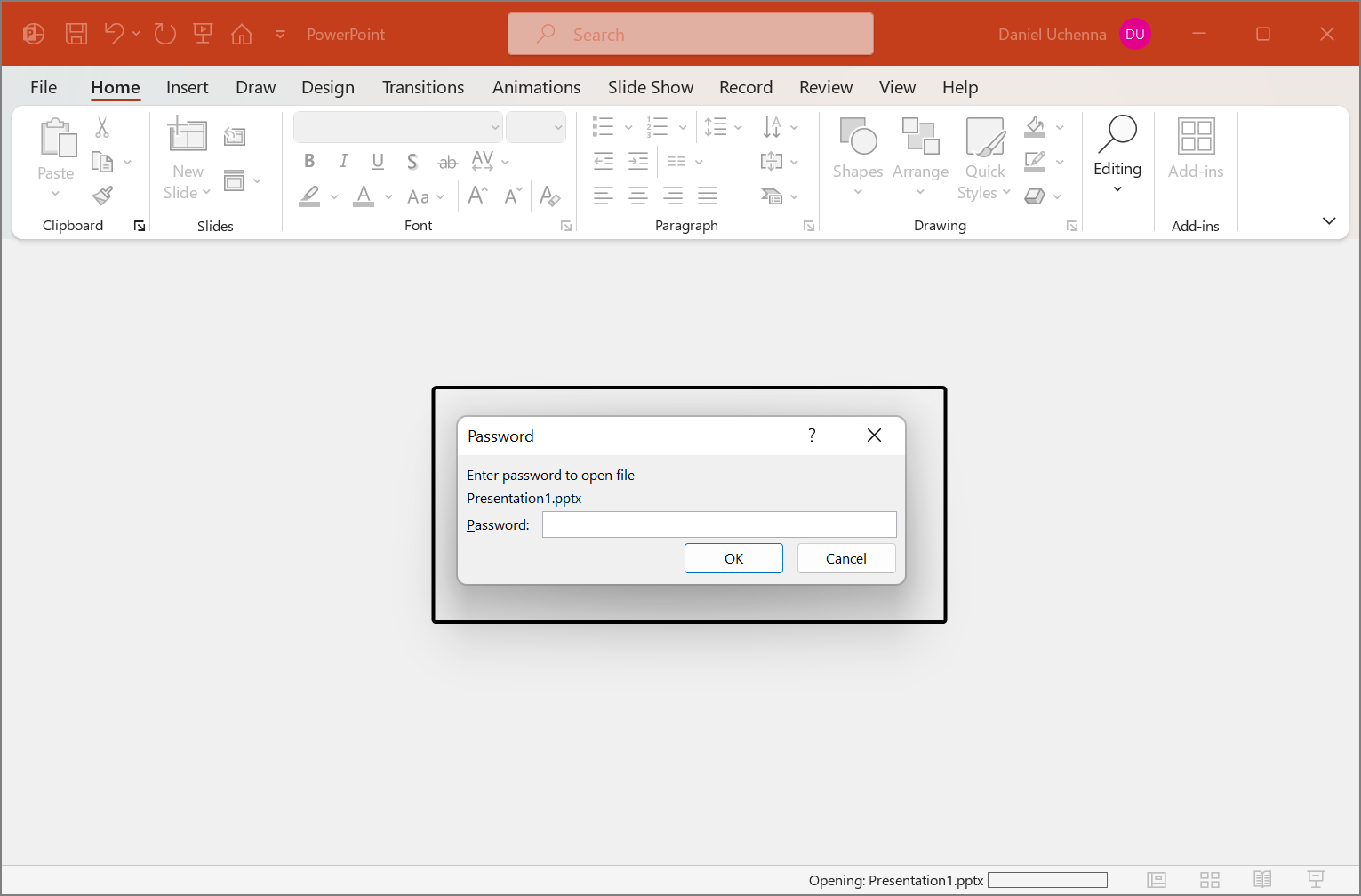Image resolution: width=1361 pixels, height=896 pixels.
Task: Click the Text Highlight Color swatch
Action: pyautogui.click(x=308, y=196)
